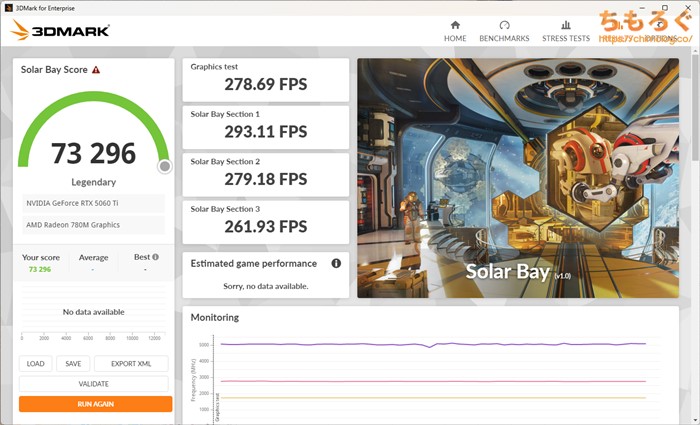Click the Average column label
Viewport: 700px width, 425px height.
(x=93, y=257)
